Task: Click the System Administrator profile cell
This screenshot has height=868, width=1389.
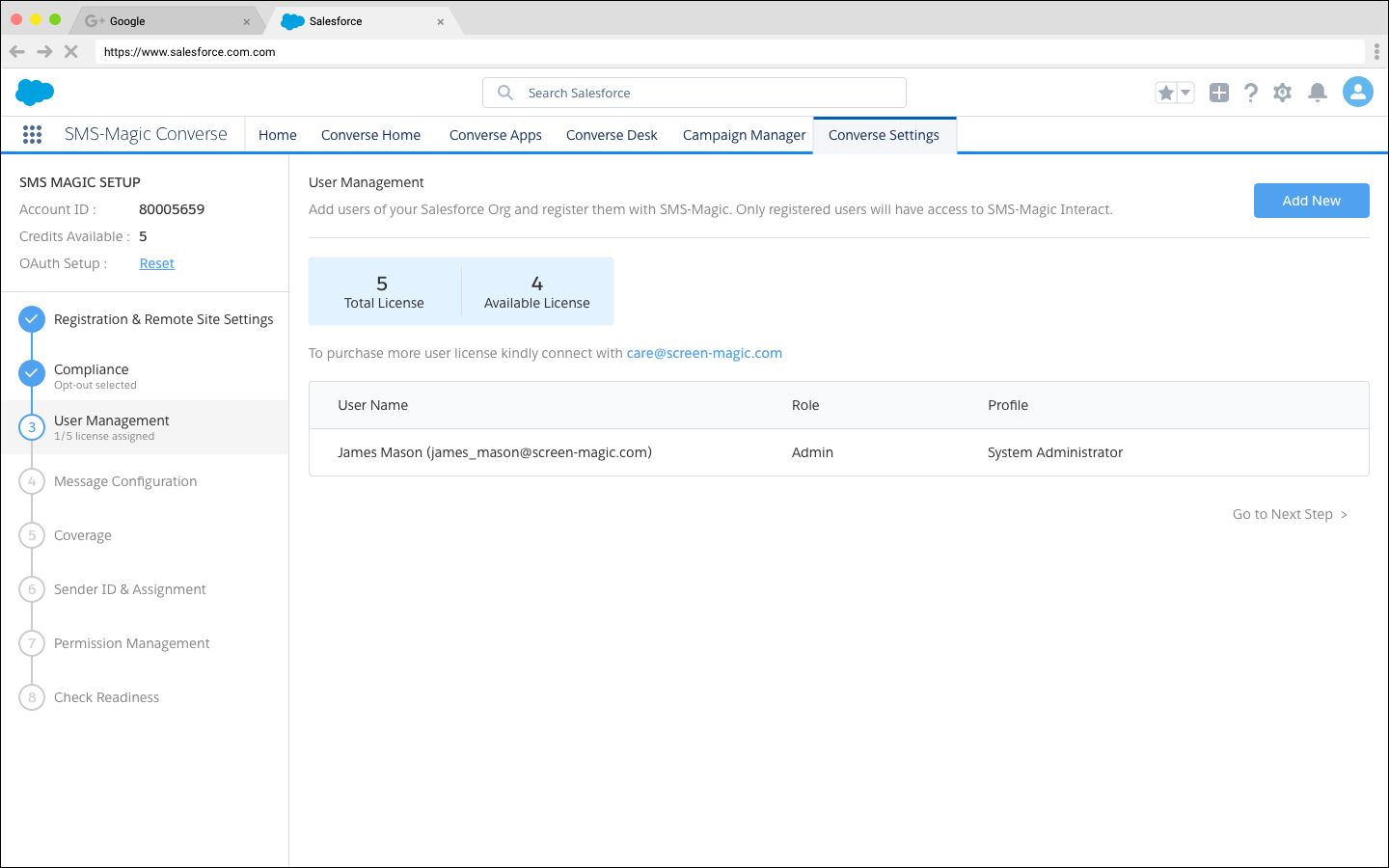Action: [1055, 452]
